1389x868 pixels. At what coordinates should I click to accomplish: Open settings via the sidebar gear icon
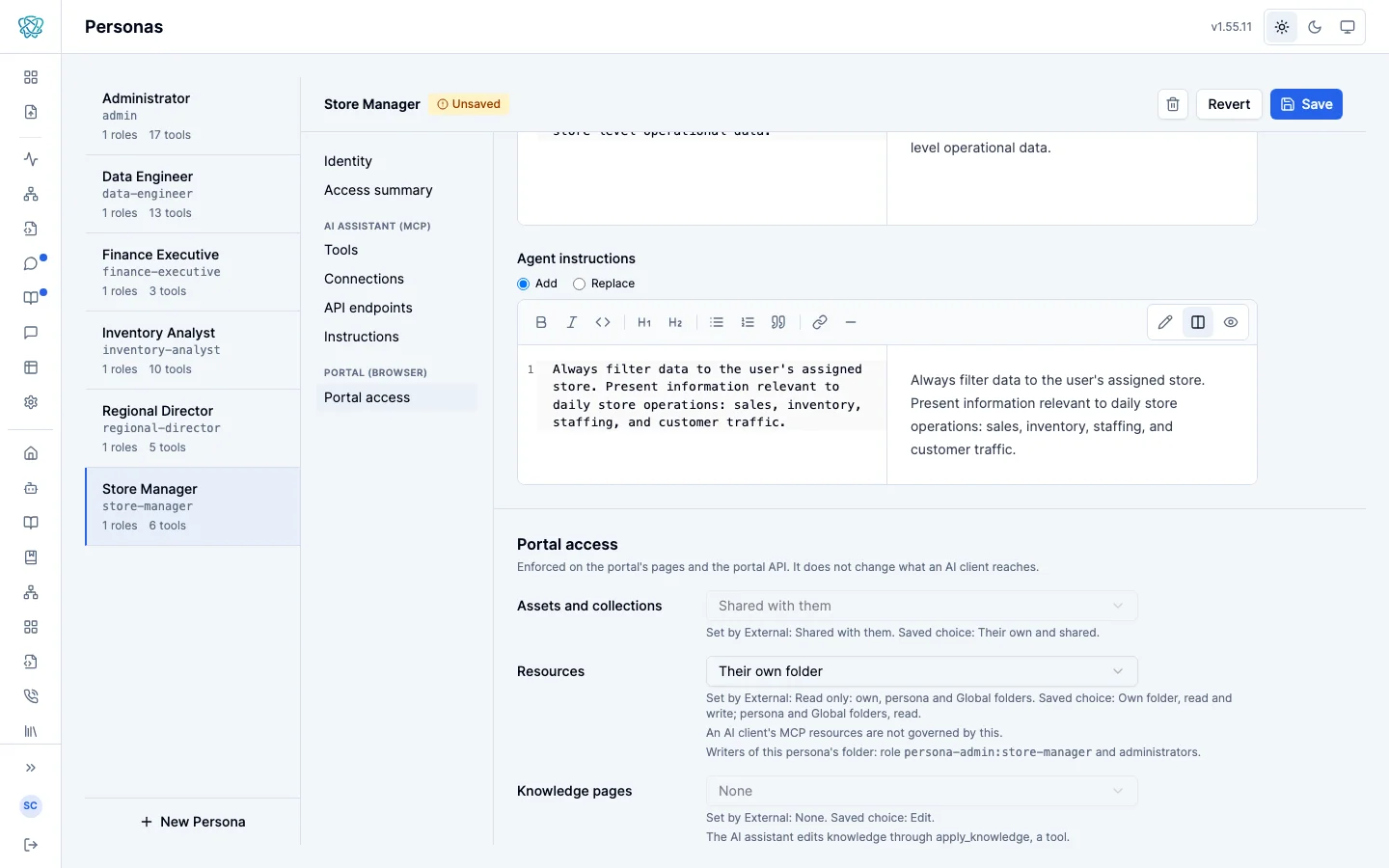(x=31, y=402)
